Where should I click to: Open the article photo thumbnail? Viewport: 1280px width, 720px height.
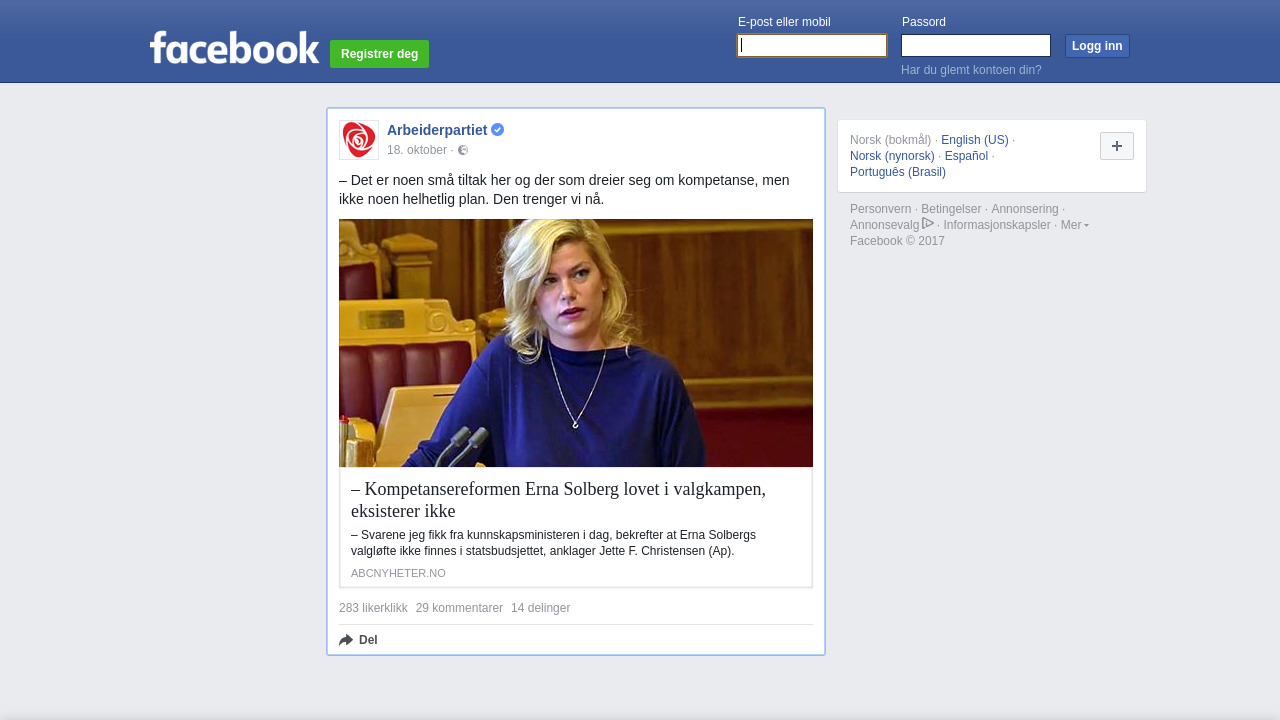[x=575, y=343]
